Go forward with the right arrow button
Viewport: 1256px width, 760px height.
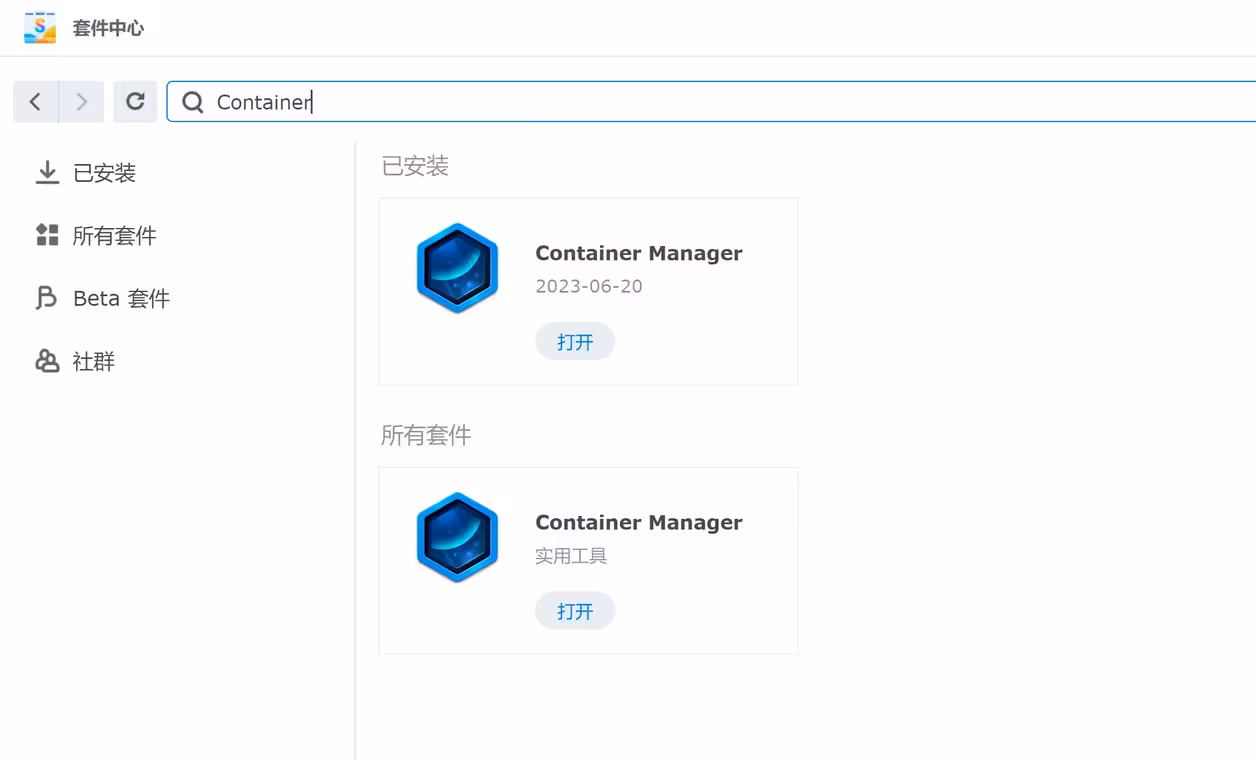(82, 102)
